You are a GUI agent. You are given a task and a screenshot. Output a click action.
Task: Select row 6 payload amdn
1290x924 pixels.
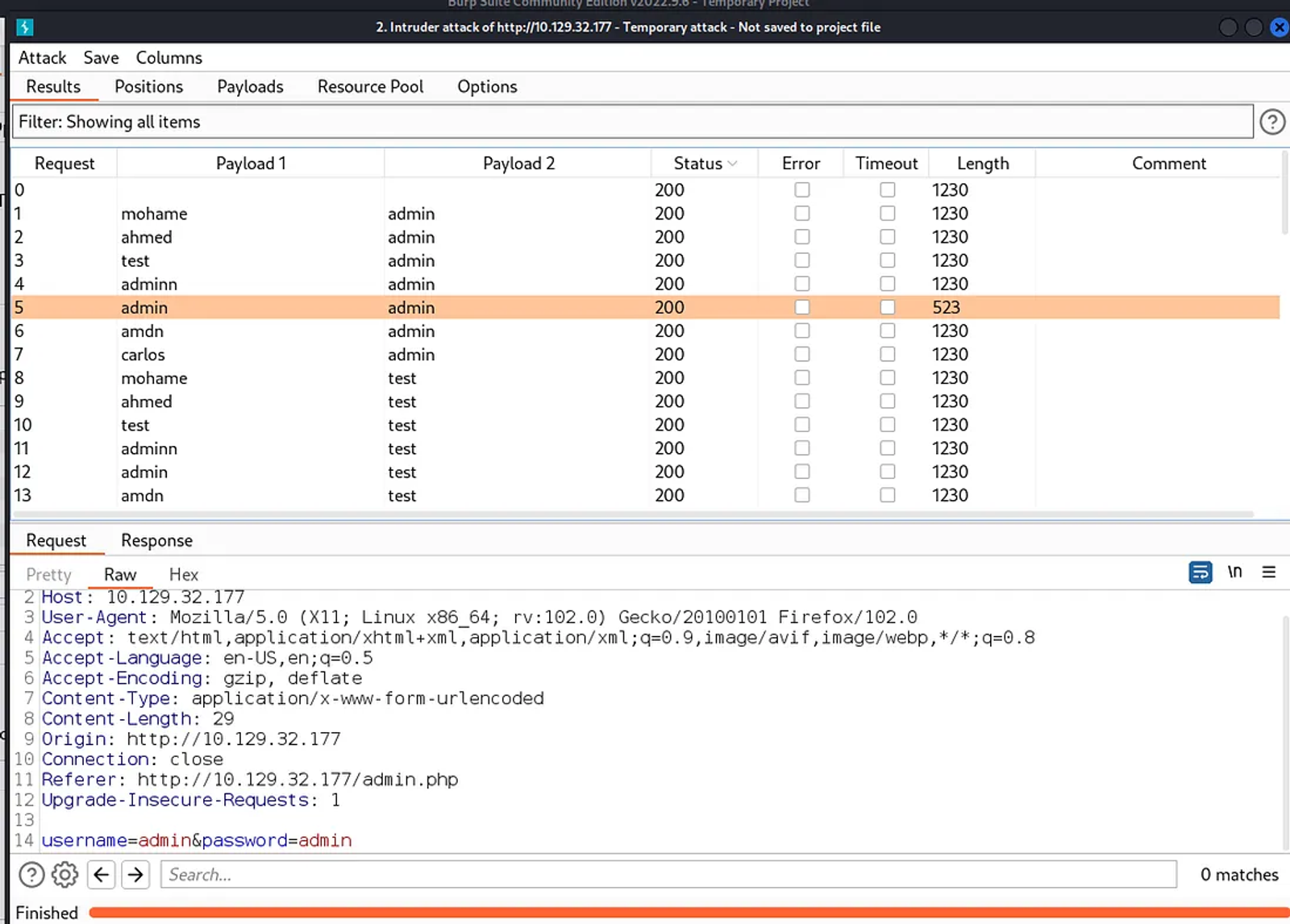(646, 331)
